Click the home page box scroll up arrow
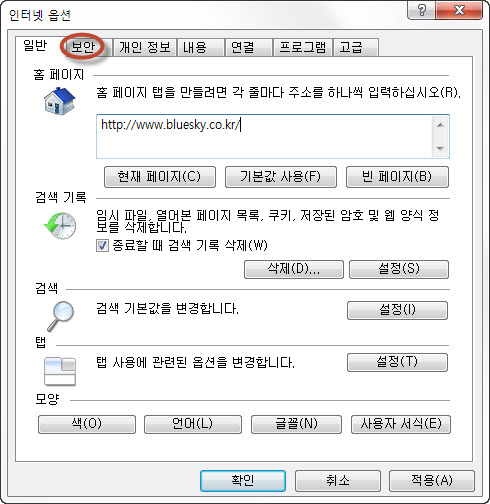 [440, 125]
